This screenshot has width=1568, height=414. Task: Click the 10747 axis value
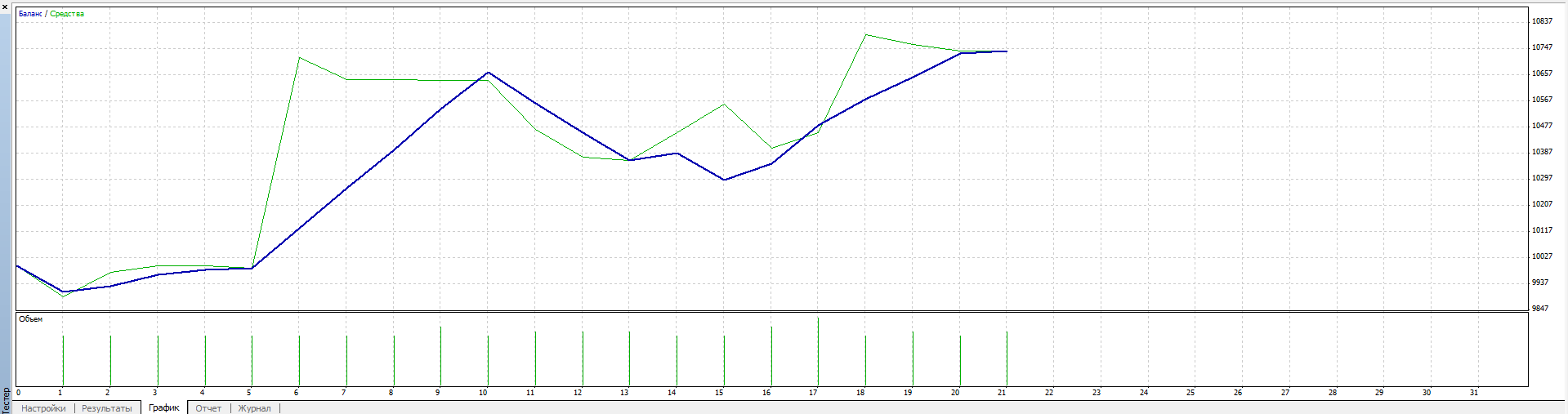tap(1542, 47)
